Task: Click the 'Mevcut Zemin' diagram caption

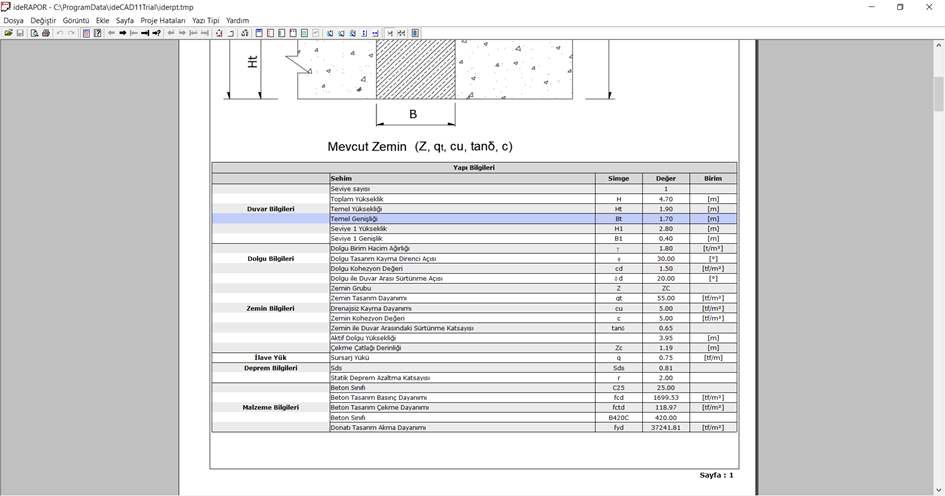Action: click(x=420, y=146)
